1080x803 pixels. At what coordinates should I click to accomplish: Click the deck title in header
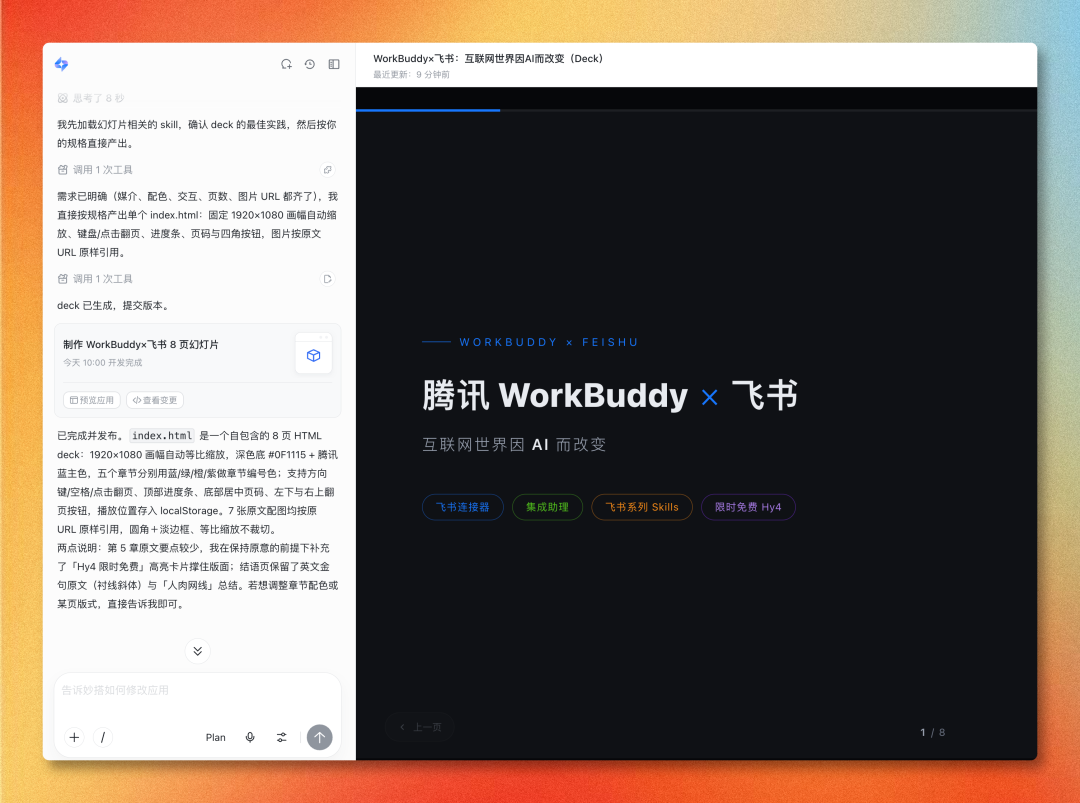tap(488, 59)
